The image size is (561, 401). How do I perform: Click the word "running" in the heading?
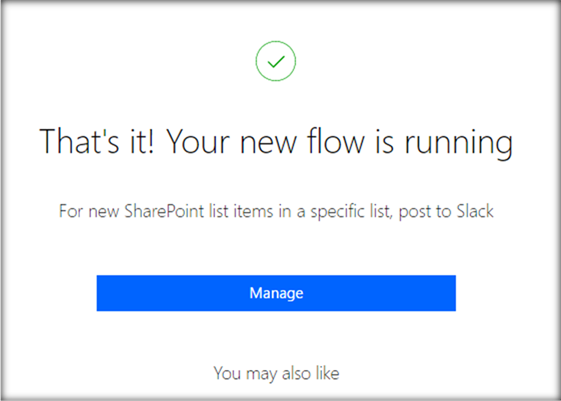[459, 143]
